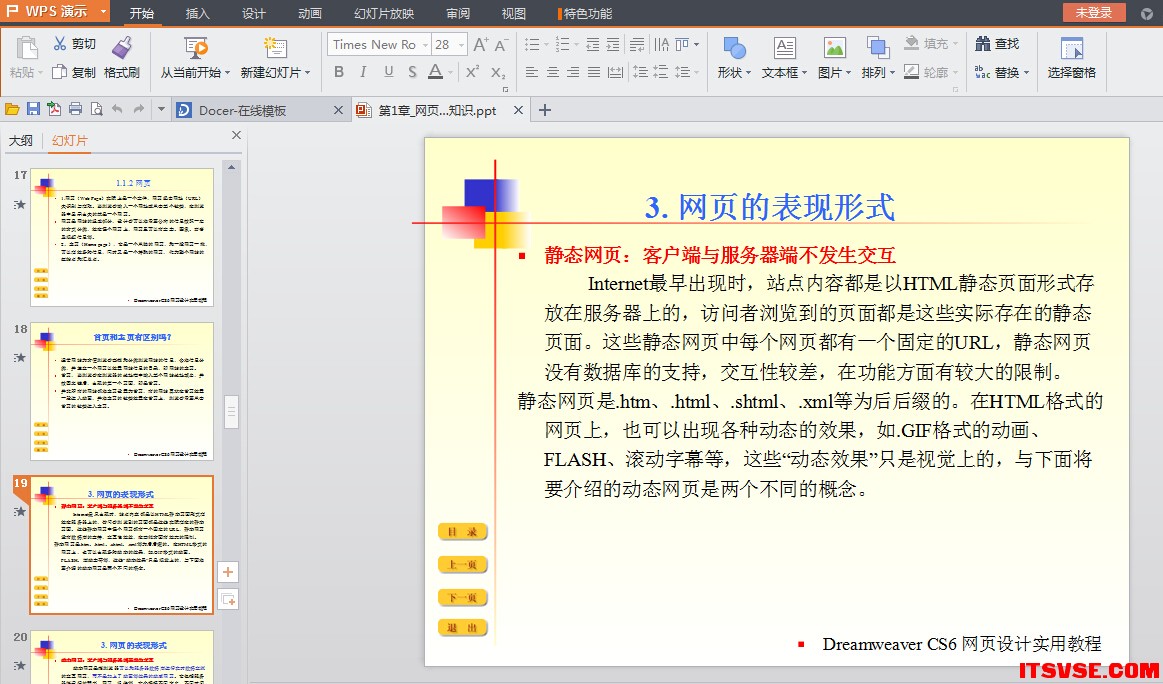The height and width of the screenshot is (684, 1163).
Task: Click the 退出 button on slide
Action: [x=463, y=628]
